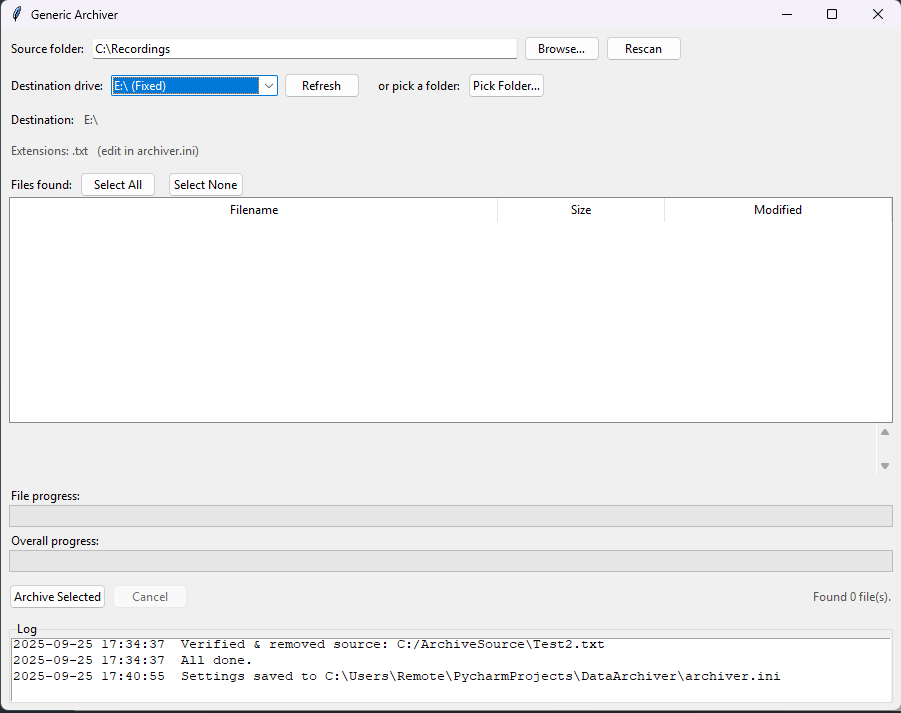Open the Browse... source folder dialog
This screenshot has width=901, height=713.
561,49
